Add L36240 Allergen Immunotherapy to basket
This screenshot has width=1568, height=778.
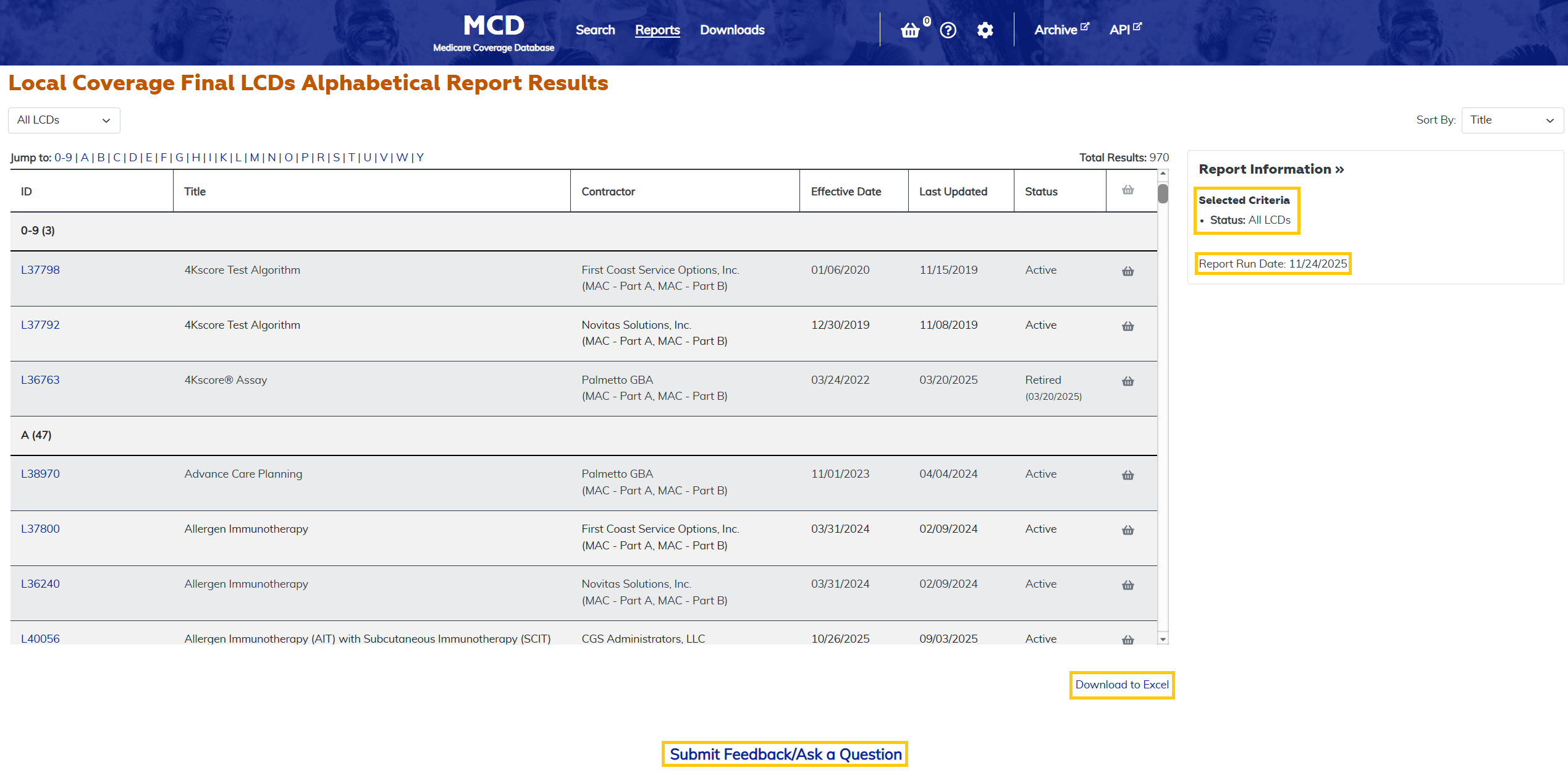[1127, 585]
